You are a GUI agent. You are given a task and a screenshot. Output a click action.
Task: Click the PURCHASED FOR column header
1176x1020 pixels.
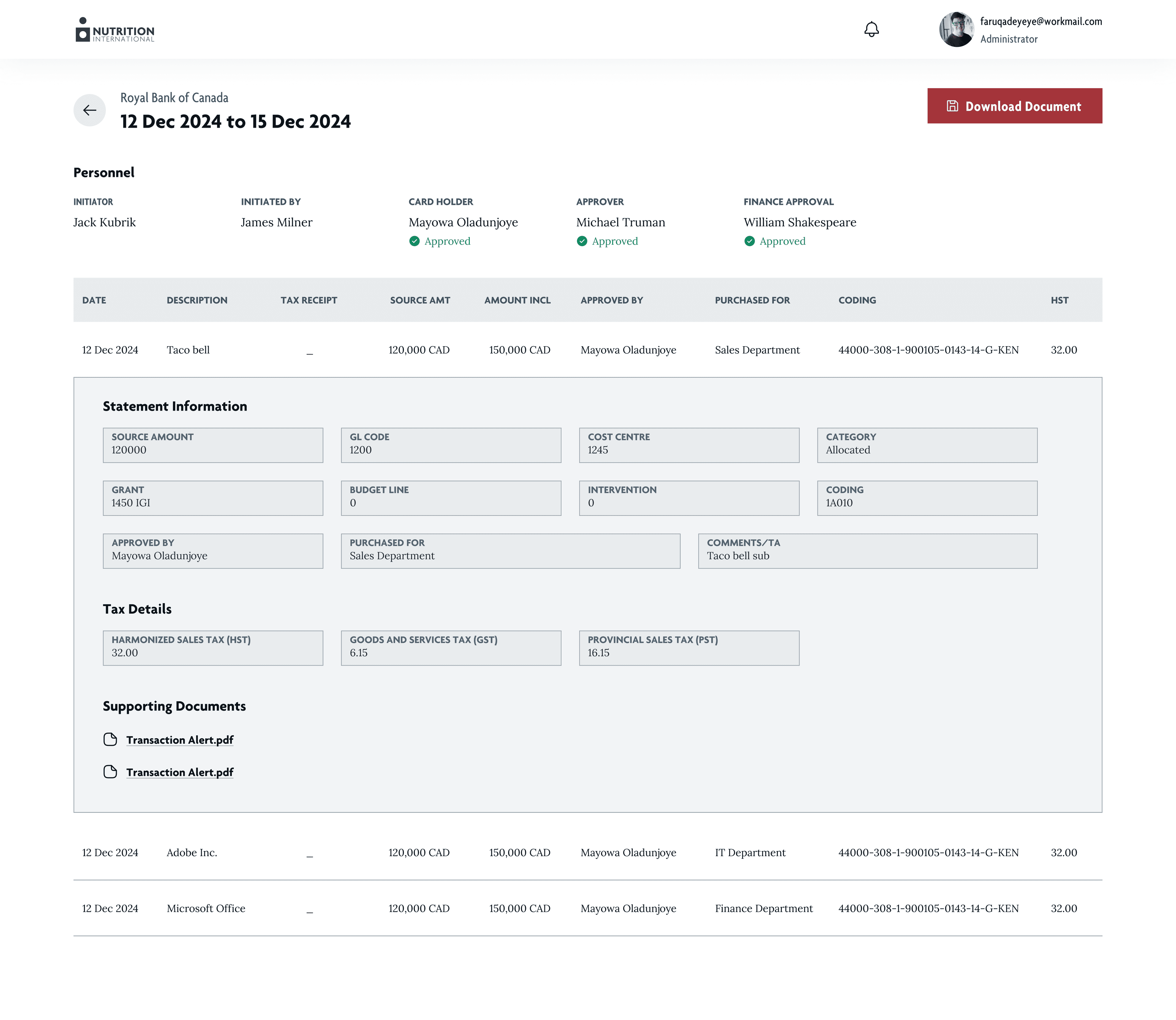(x=752, y=300)
